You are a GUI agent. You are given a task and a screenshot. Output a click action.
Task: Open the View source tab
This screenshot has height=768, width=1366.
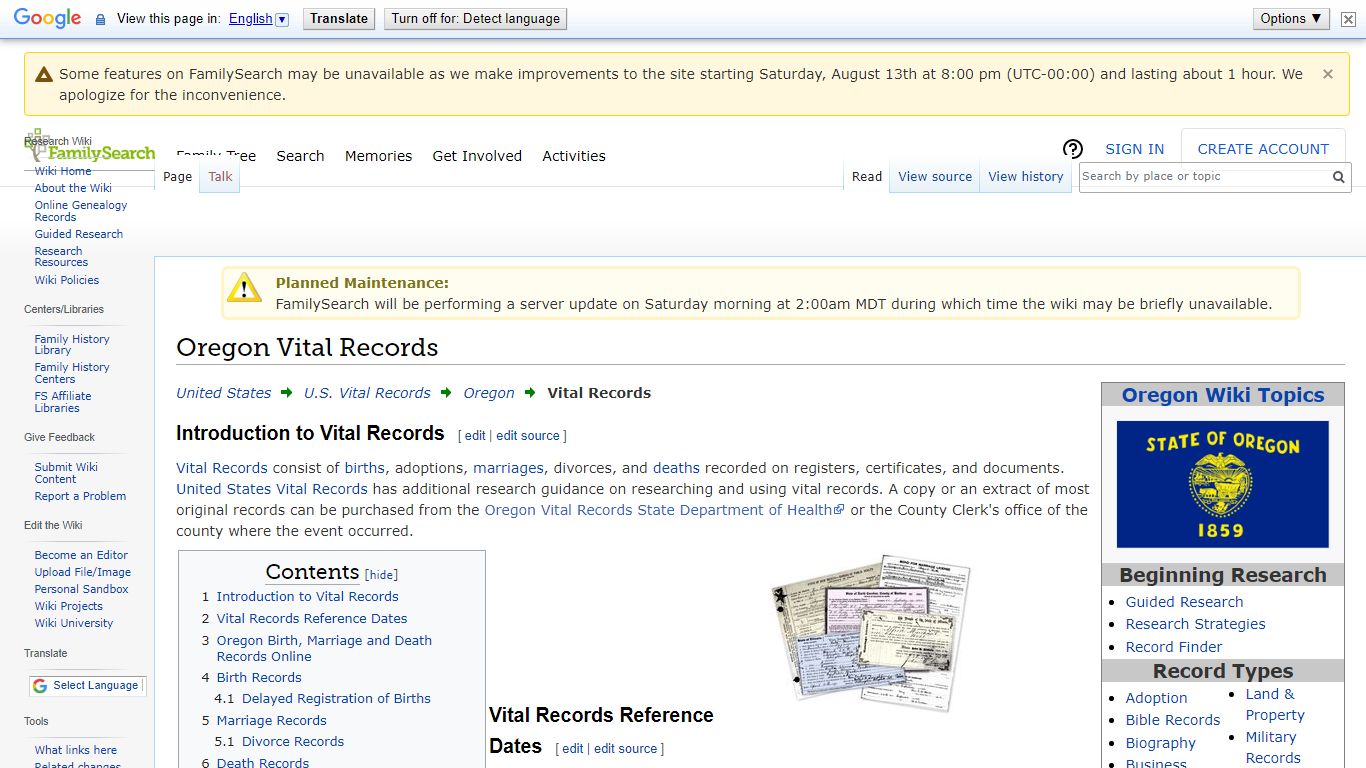coord(935,176)
